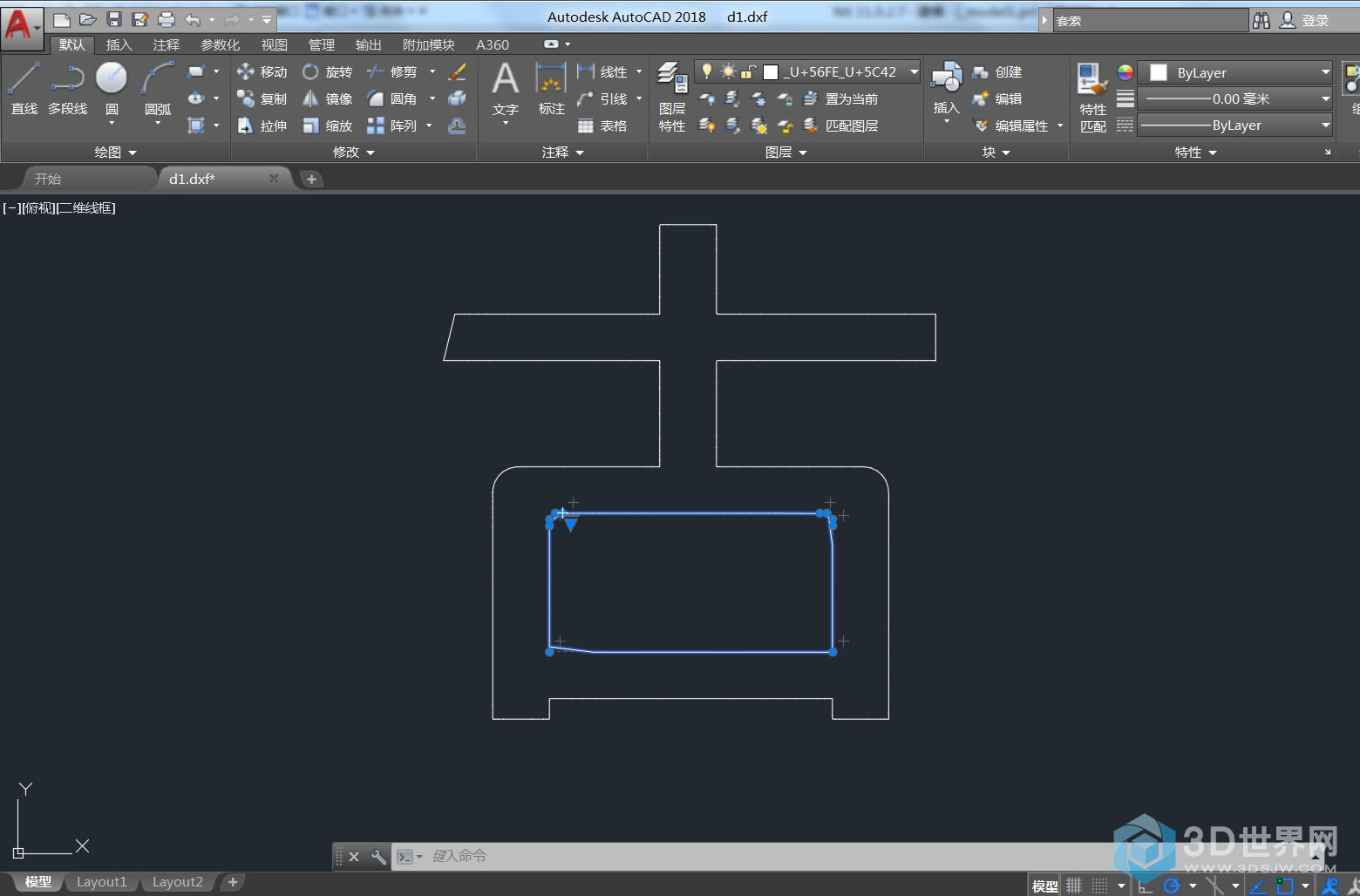Toggle object snap tracking in status bar
The image size is (1360, 896).
click(1258, 886)
